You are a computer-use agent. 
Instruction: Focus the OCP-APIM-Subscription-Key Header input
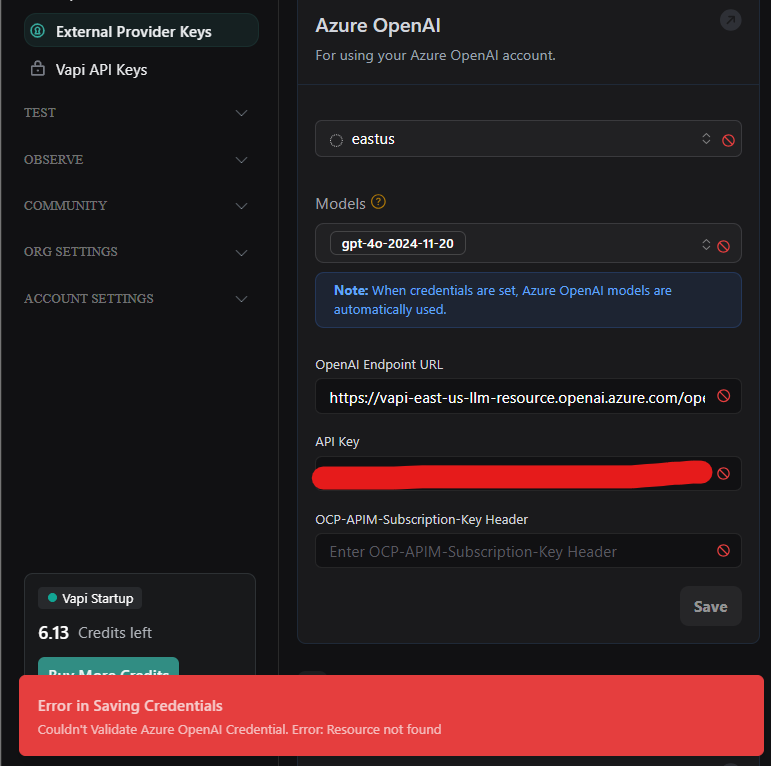coord(516,551)
